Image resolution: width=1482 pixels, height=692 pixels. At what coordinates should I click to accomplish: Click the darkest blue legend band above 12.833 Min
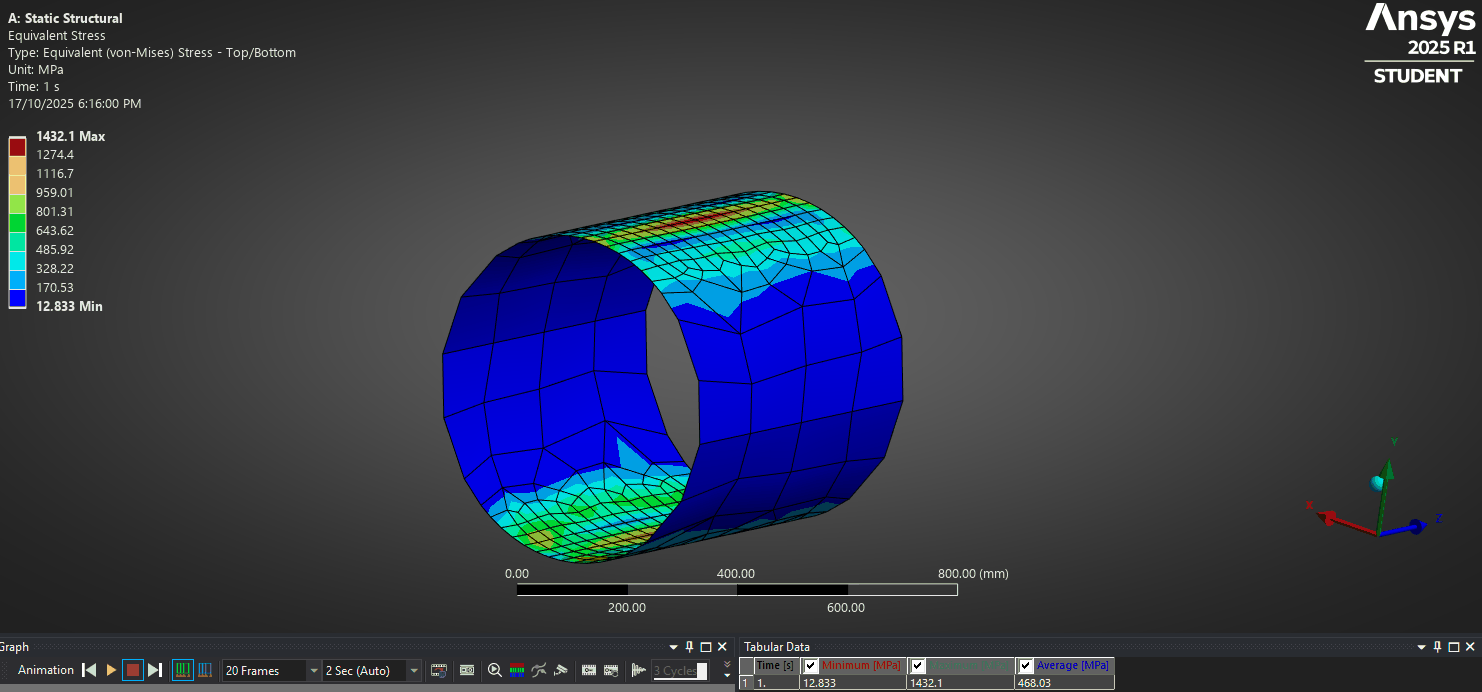(x=17, y=298)
